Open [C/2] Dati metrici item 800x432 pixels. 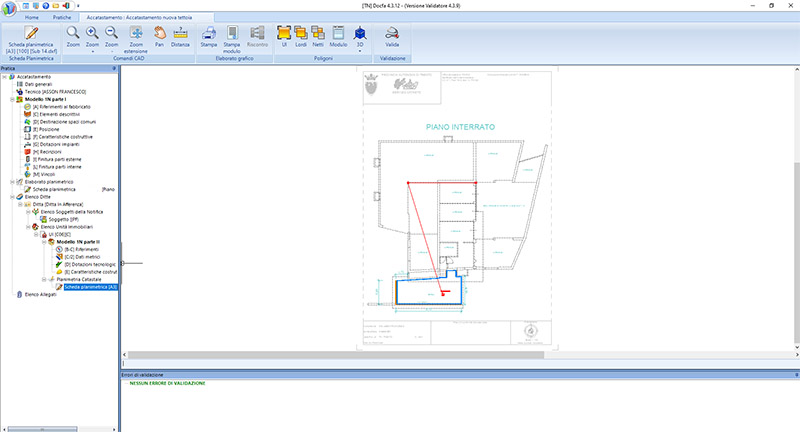(82, 257)
